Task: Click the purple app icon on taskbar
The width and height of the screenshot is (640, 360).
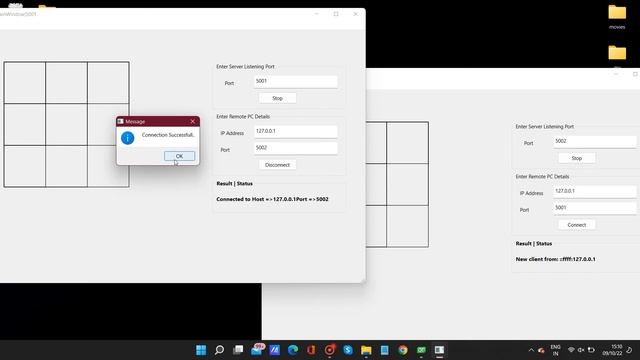Action: (275, 350)
